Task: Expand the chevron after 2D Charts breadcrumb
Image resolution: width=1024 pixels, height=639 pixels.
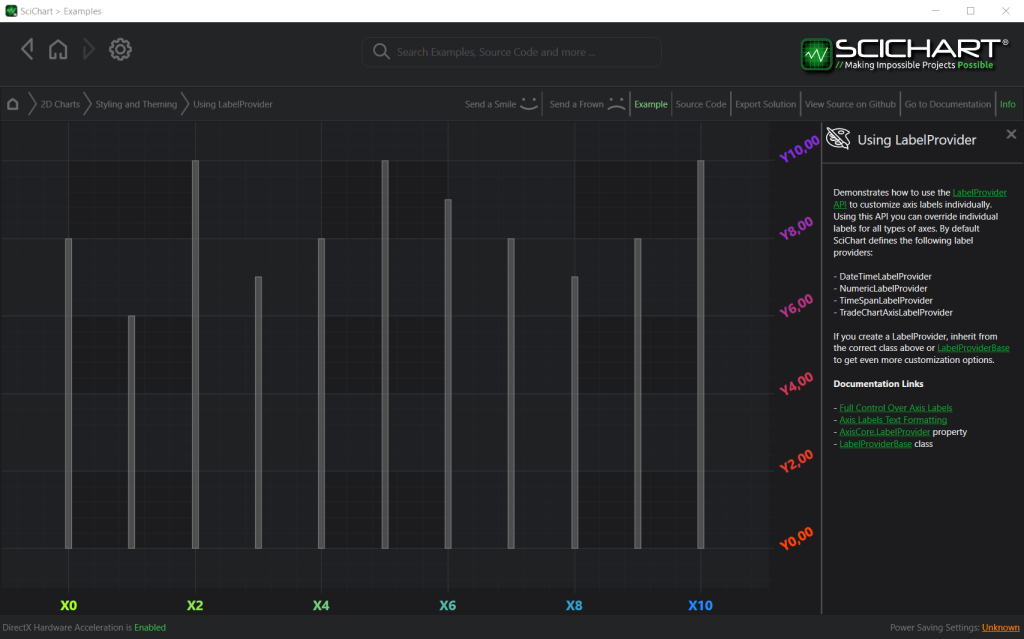Action: tap(90, 103)
